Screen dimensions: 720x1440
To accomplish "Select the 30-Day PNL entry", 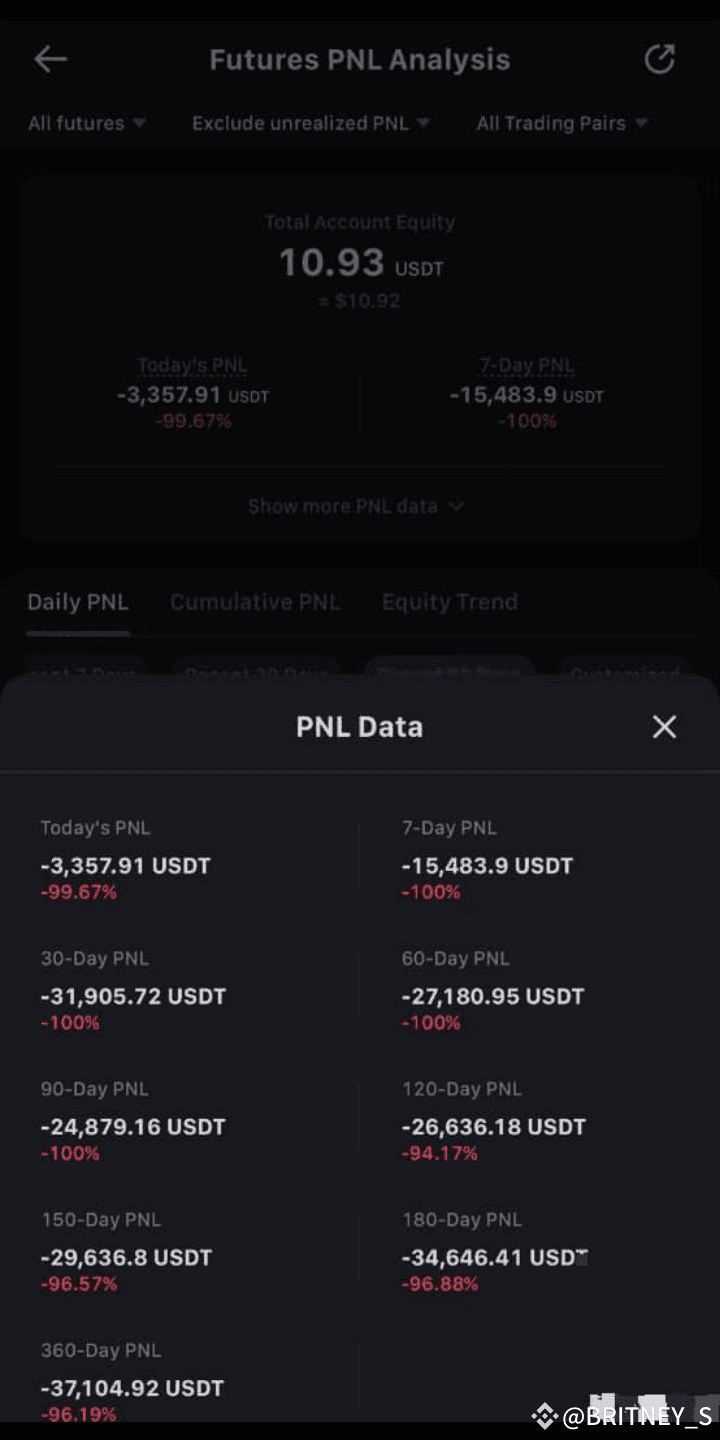I will click(x=134, y=990).
